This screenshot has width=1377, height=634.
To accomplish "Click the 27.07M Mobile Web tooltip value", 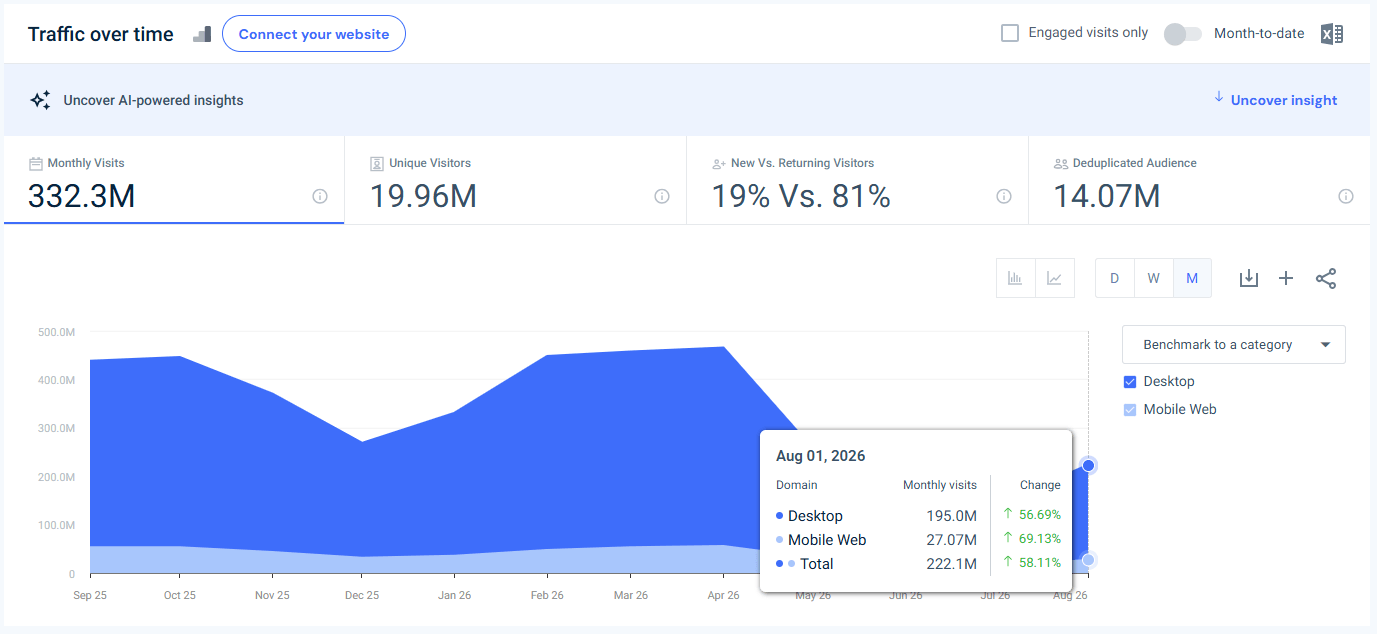I will (949, 540).
